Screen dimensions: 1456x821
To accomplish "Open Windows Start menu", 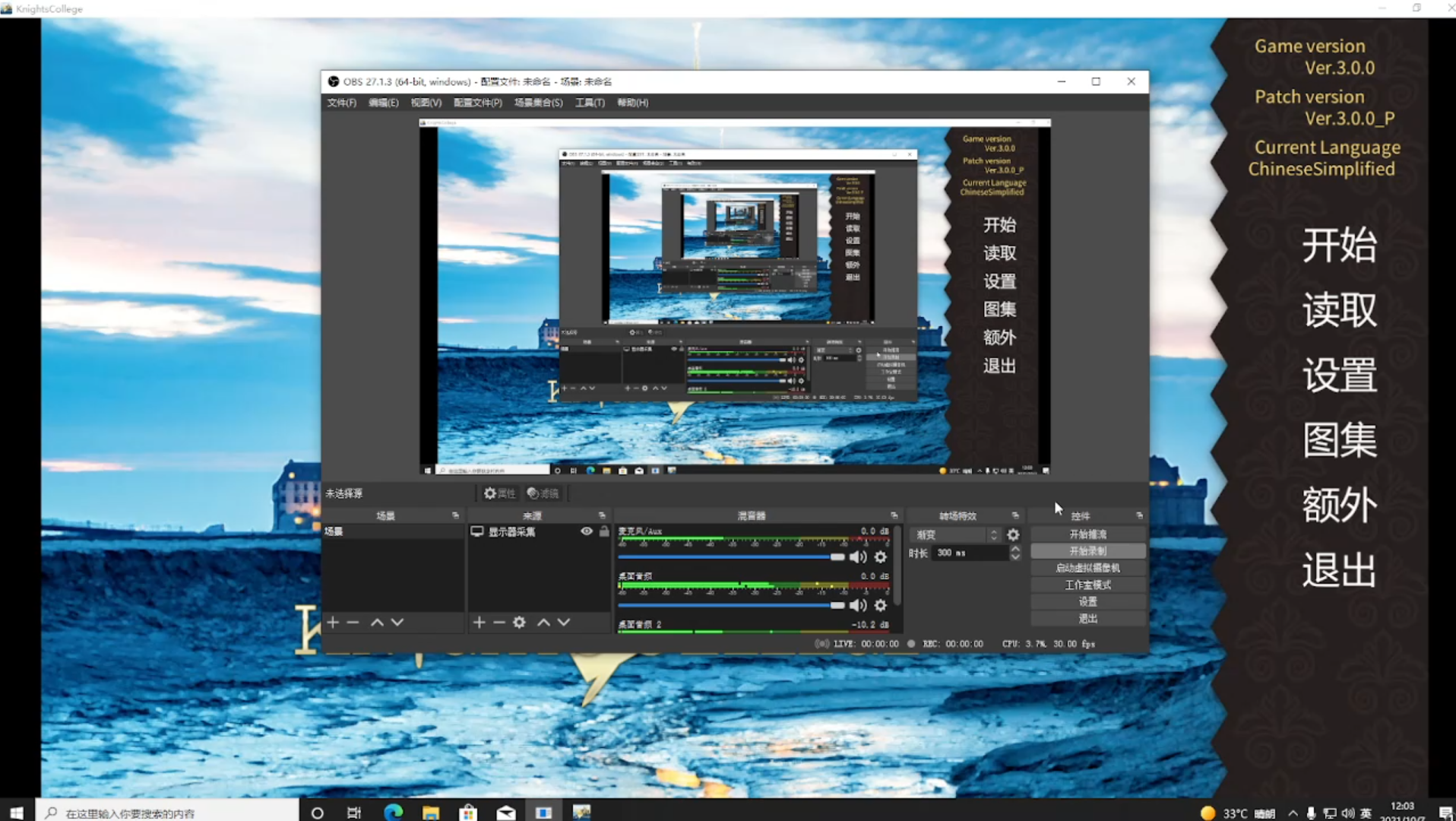I will coord(17,812).
